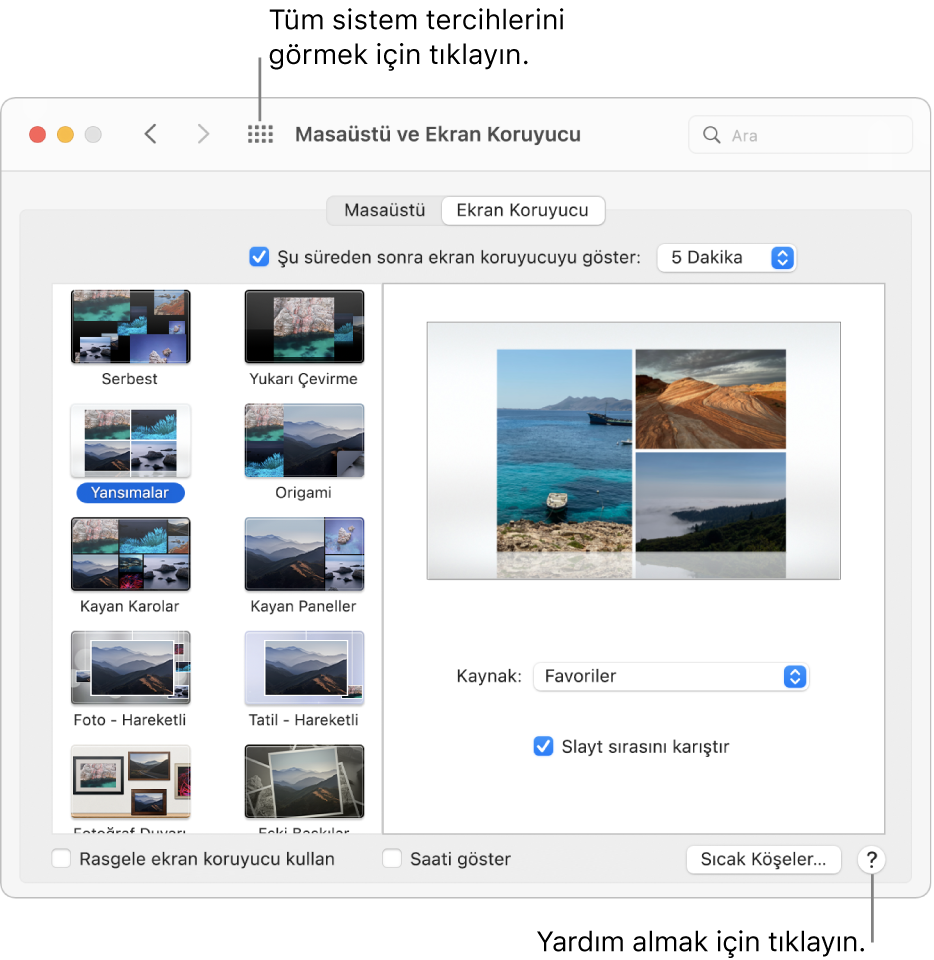Disable the screen saver timer checkbox
The image size is (934, 960).
(x=259, y=257)
